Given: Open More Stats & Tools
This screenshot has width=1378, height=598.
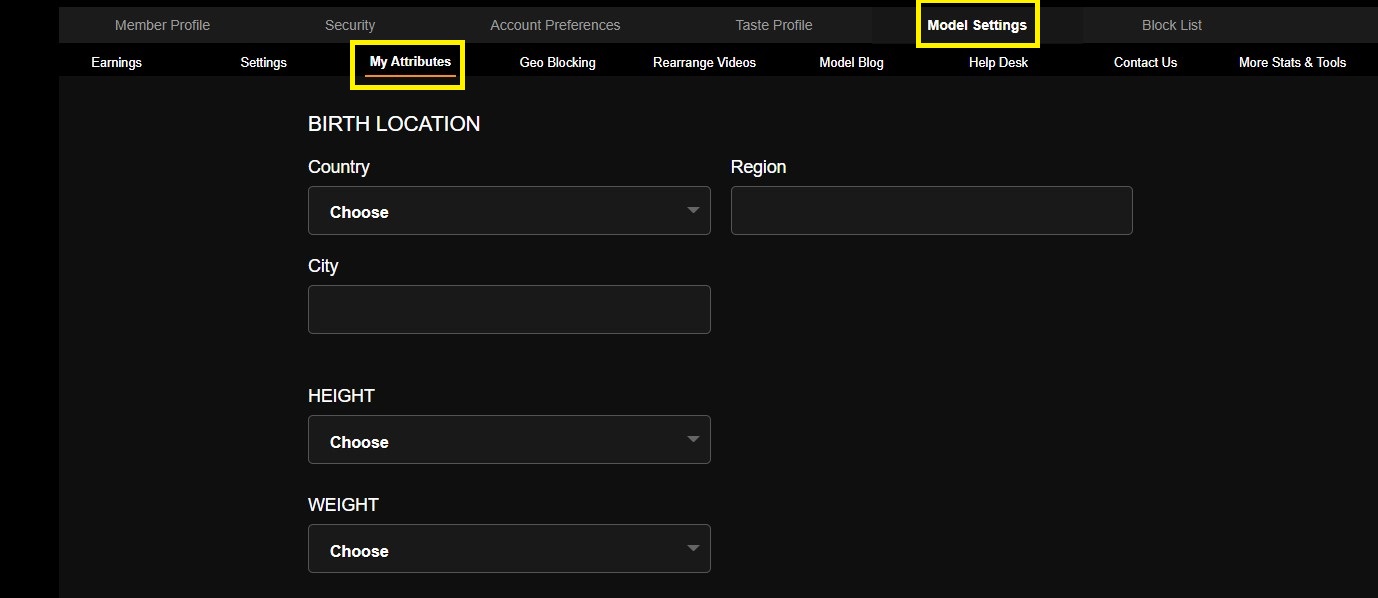Looking at the screenshot, I should click(x=1292, y=62).
